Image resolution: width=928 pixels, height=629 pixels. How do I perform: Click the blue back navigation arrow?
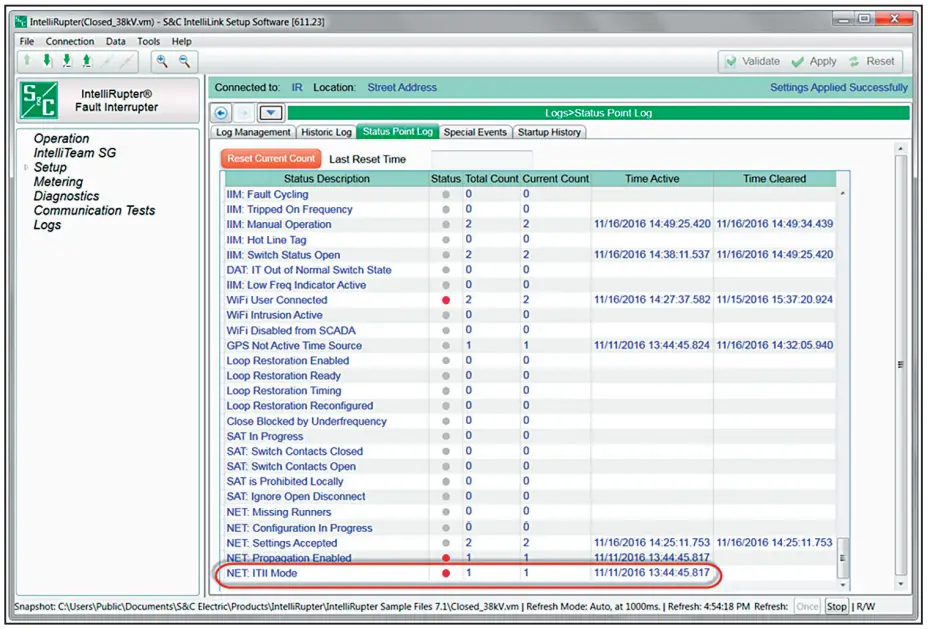click(222, 113)
